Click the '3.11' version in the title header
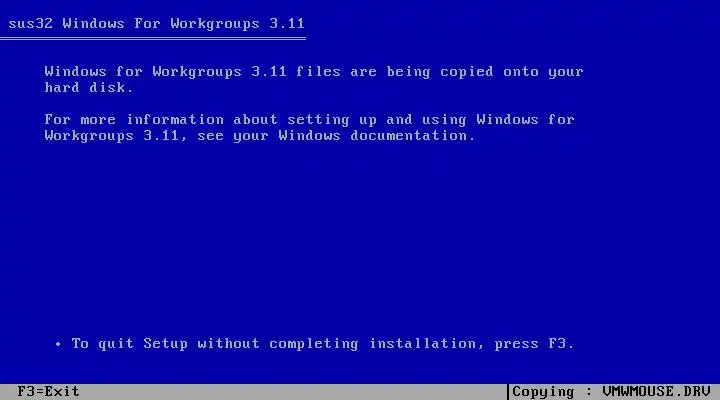This screenshot has height=400, width=720. [x=287, y=23]
